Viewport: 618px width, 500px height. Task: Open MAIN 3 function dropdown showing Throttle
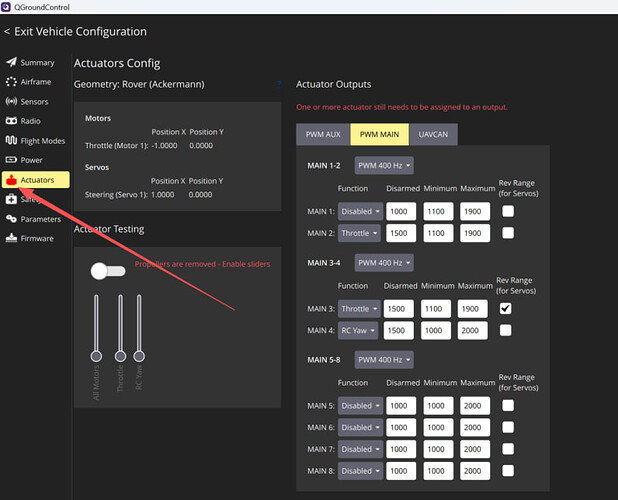[x=359, y=309]
